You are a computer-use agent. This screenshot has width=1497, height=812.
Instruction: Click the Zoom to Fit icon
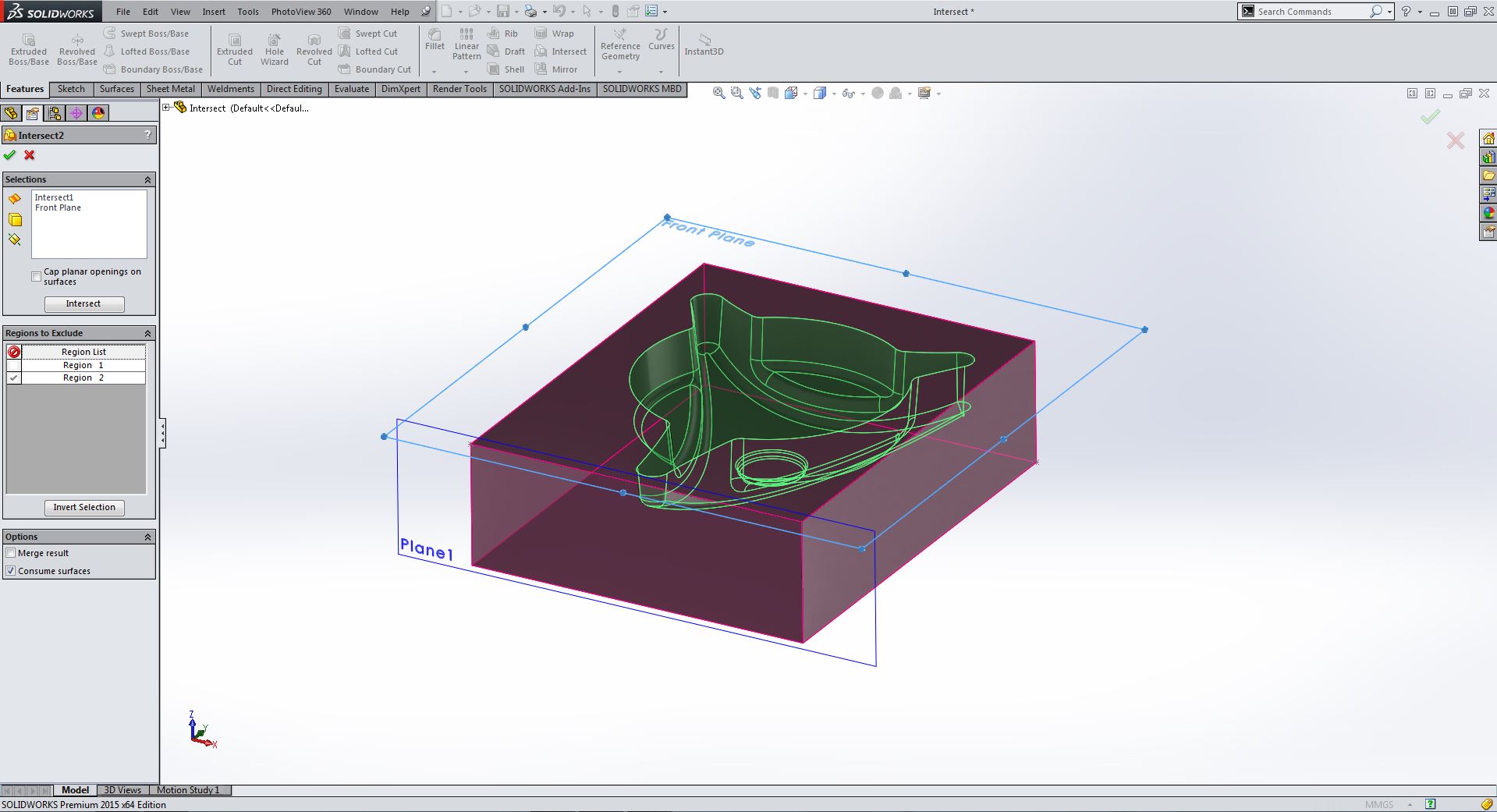718,94
